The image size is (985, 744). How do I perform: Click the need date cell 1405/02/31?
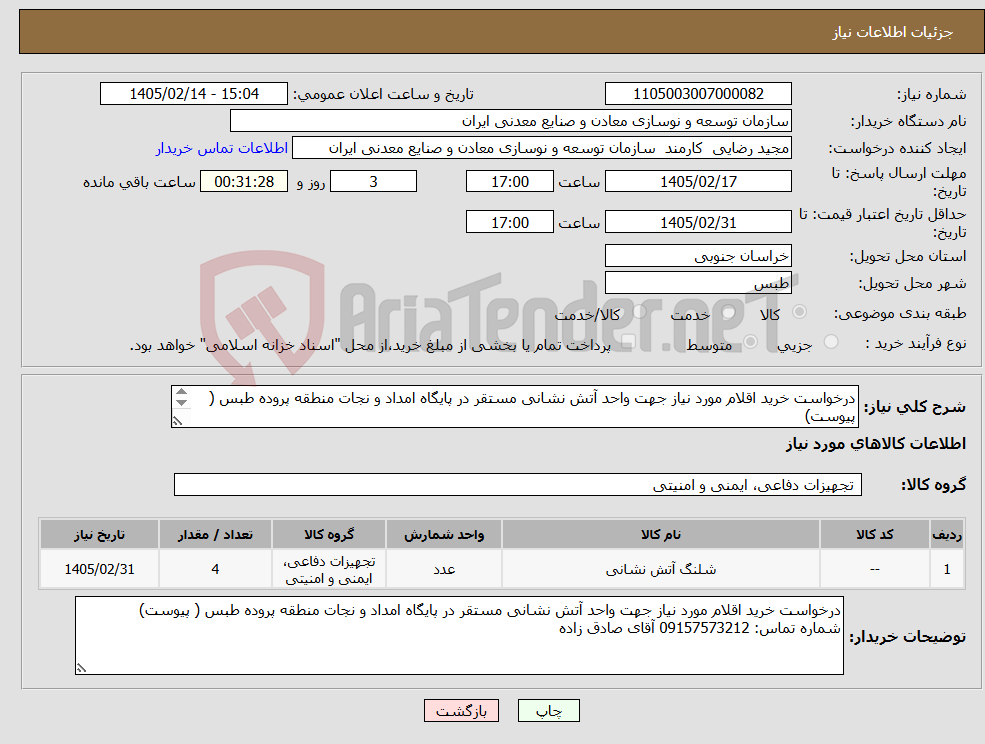click(x=99, y=569)
